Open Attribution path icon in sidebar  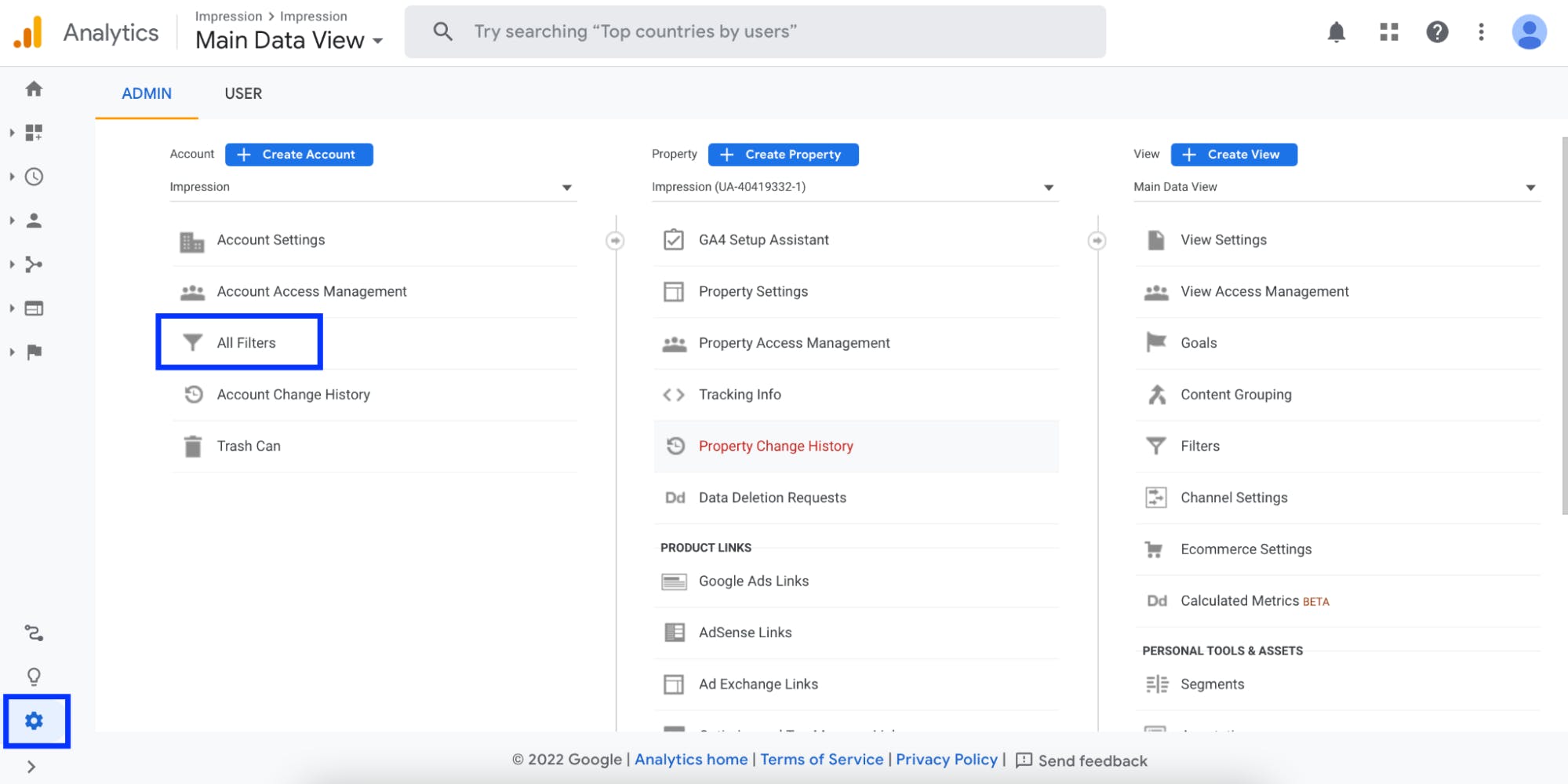(x=34, y=633)
